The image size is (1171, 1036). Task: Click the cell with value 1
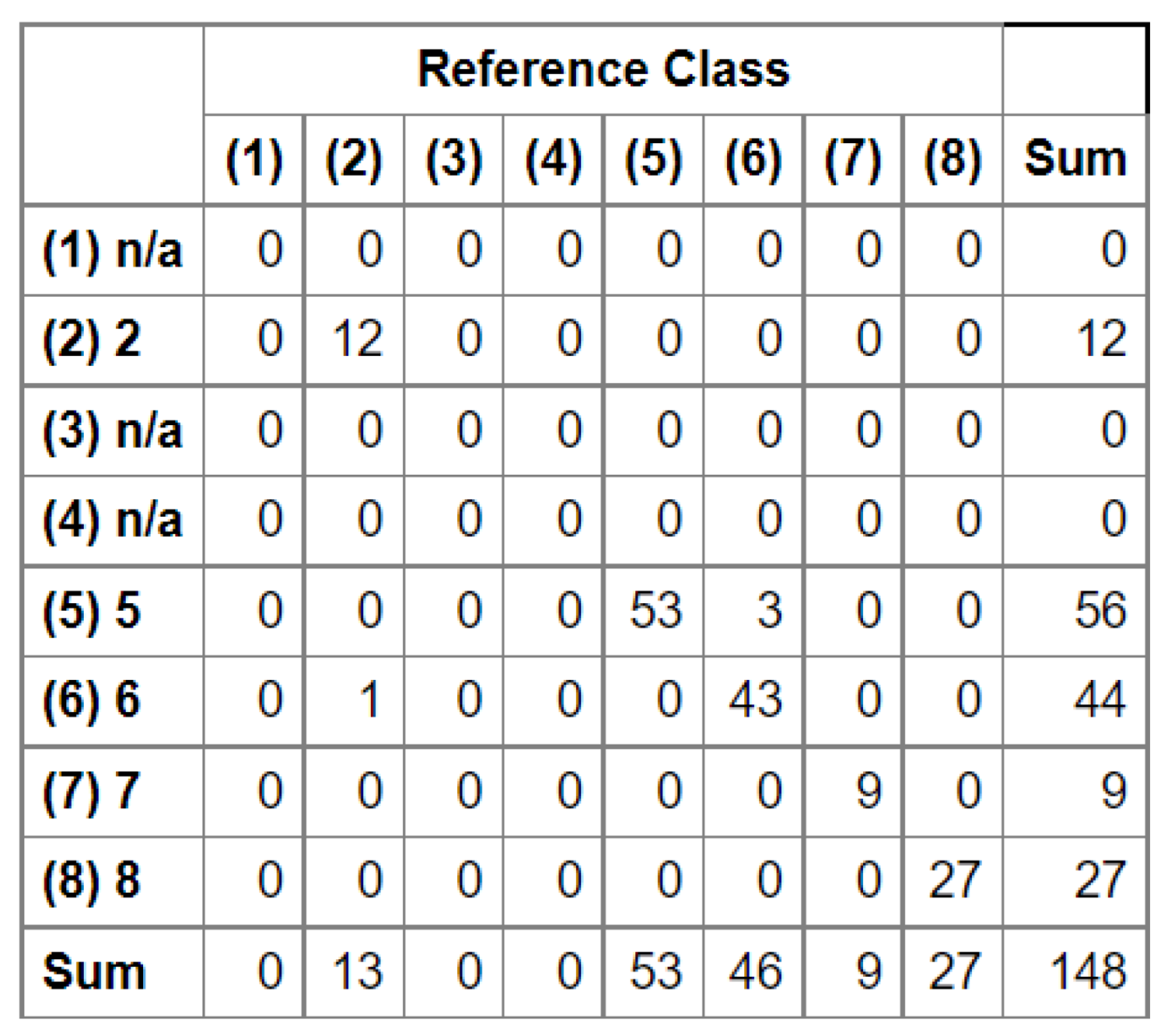click(369, 700)
